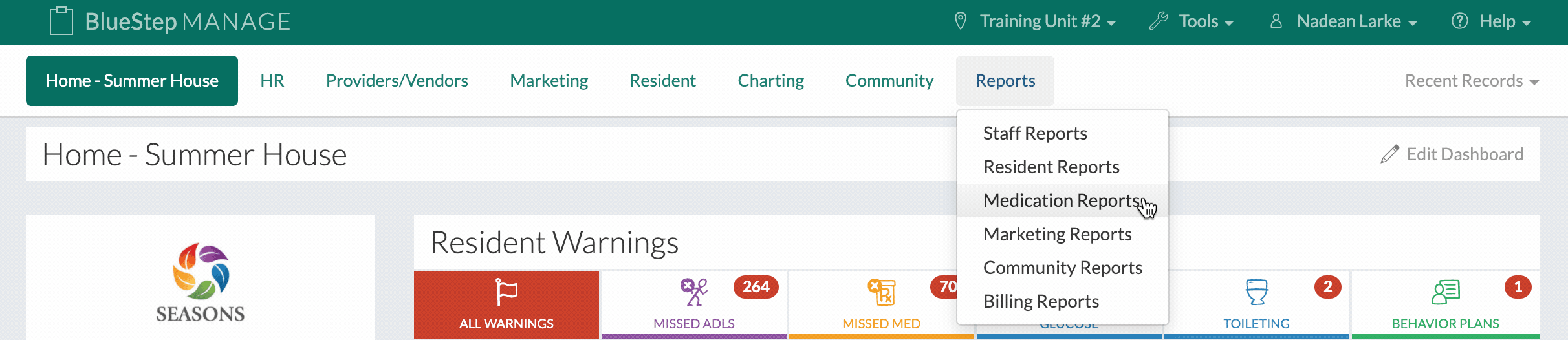Click the Tools wrench icon
1568x340 pixels.
pos(1158,21)
